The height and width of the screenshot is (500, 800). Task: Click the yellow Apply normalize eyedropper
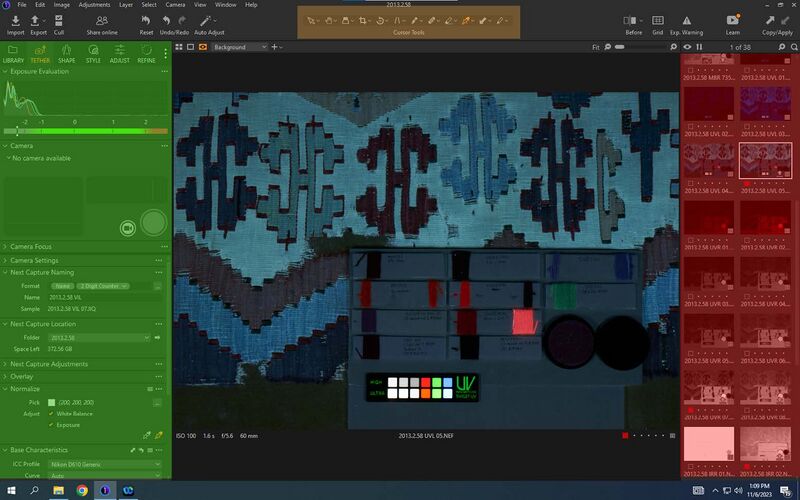[x=159, y=435]
